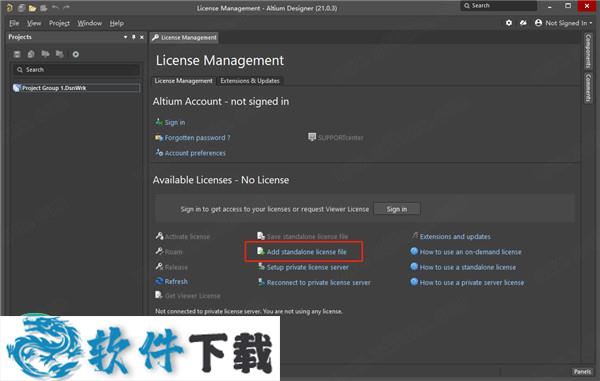The height and width of the screenshot is (381, 600).
Task: Click the Projects panel Search field
Action: [x=76, y=70]
